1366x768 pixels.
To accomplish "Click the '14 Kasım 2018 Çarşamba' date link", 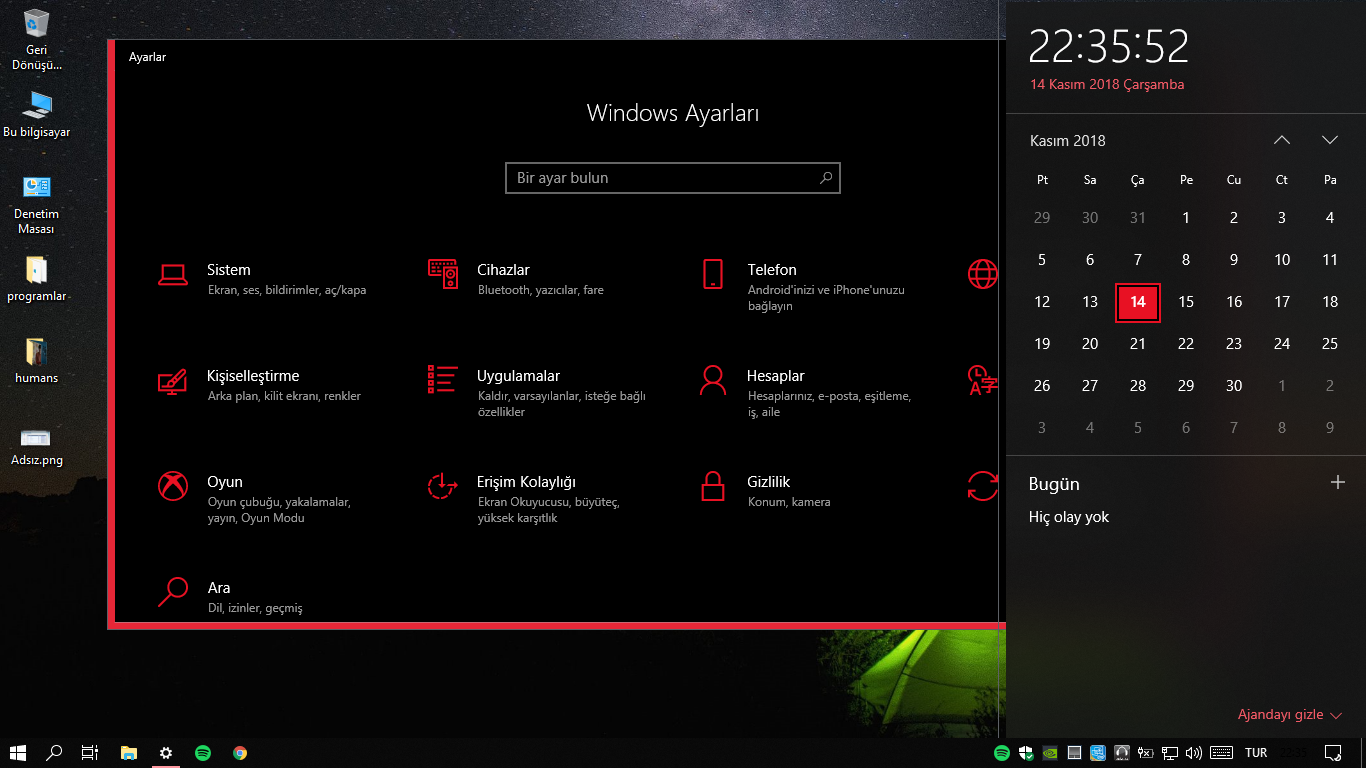I will (1107, 85).
